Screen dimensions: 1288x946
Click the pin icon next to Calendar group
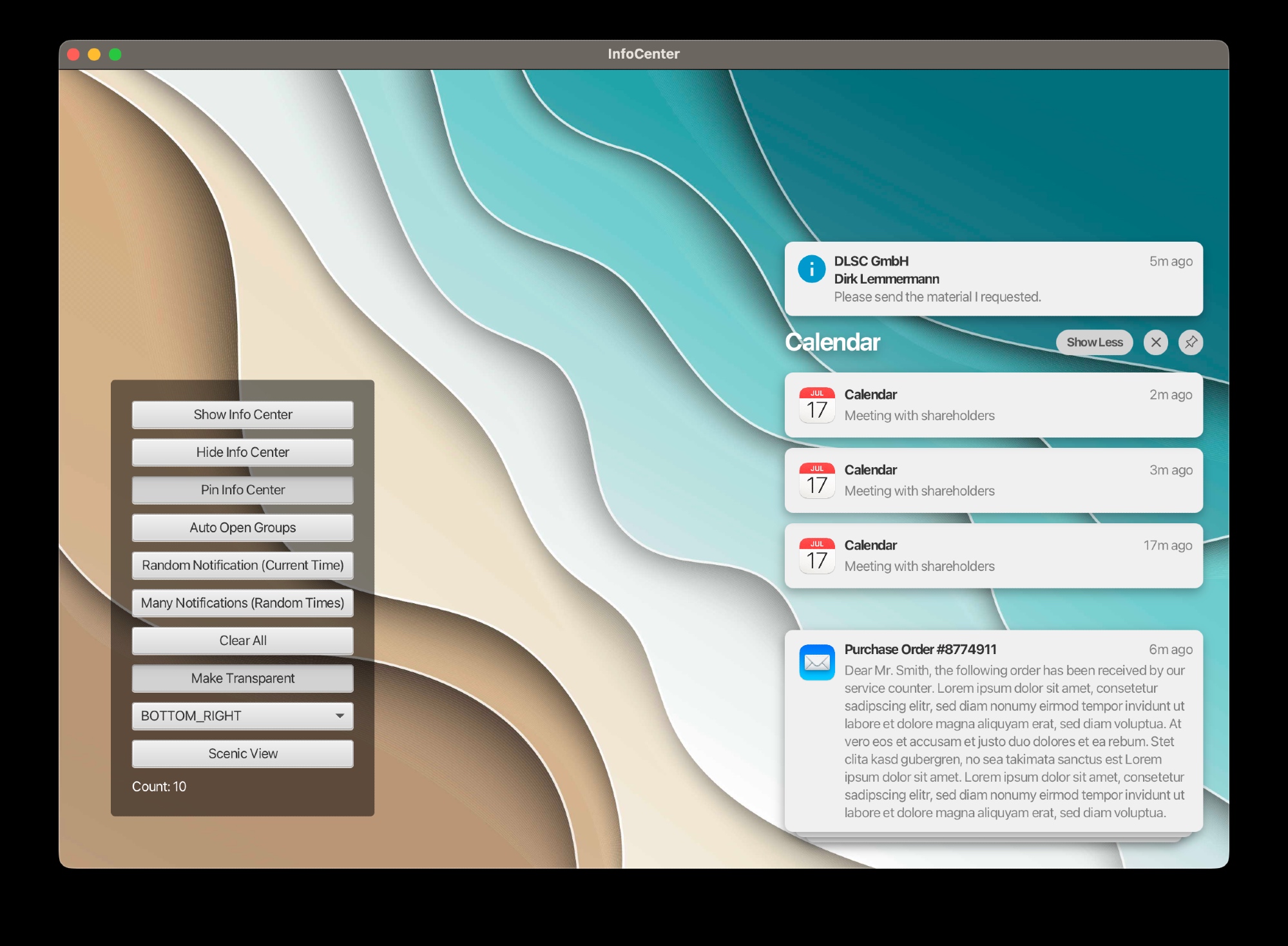[1190, 342]
